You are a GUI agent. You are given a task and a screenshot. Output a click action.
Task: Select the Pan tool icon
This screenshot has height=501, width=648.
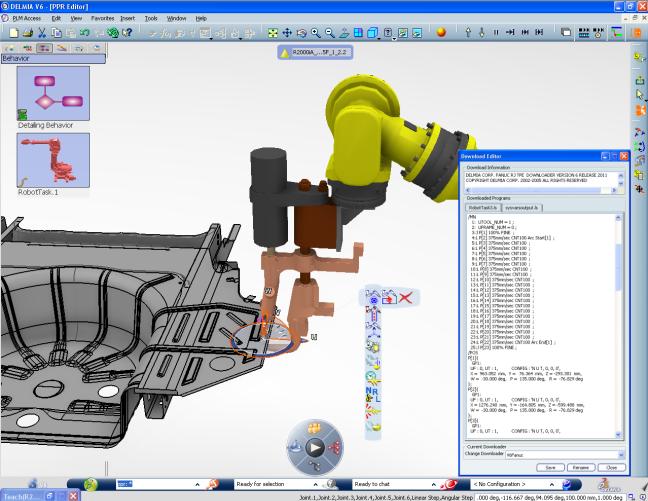[287, 33]
